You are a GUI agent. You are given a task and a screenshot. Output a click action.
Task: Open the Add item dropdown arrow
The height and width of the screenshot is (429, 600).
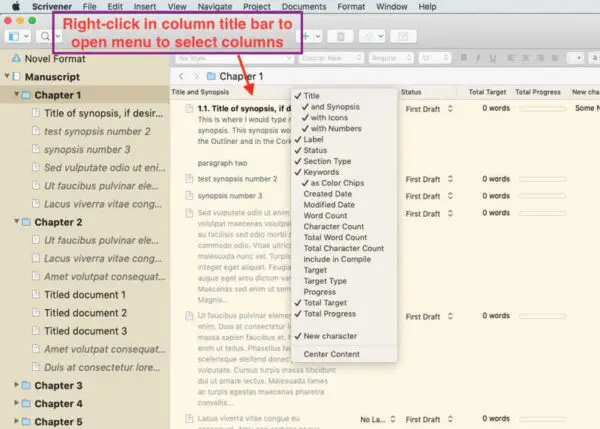click(318, 37)
